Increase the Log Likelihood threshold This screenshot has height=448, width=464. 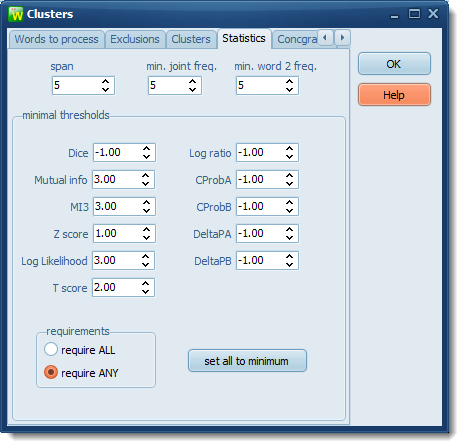coord(145,256)
